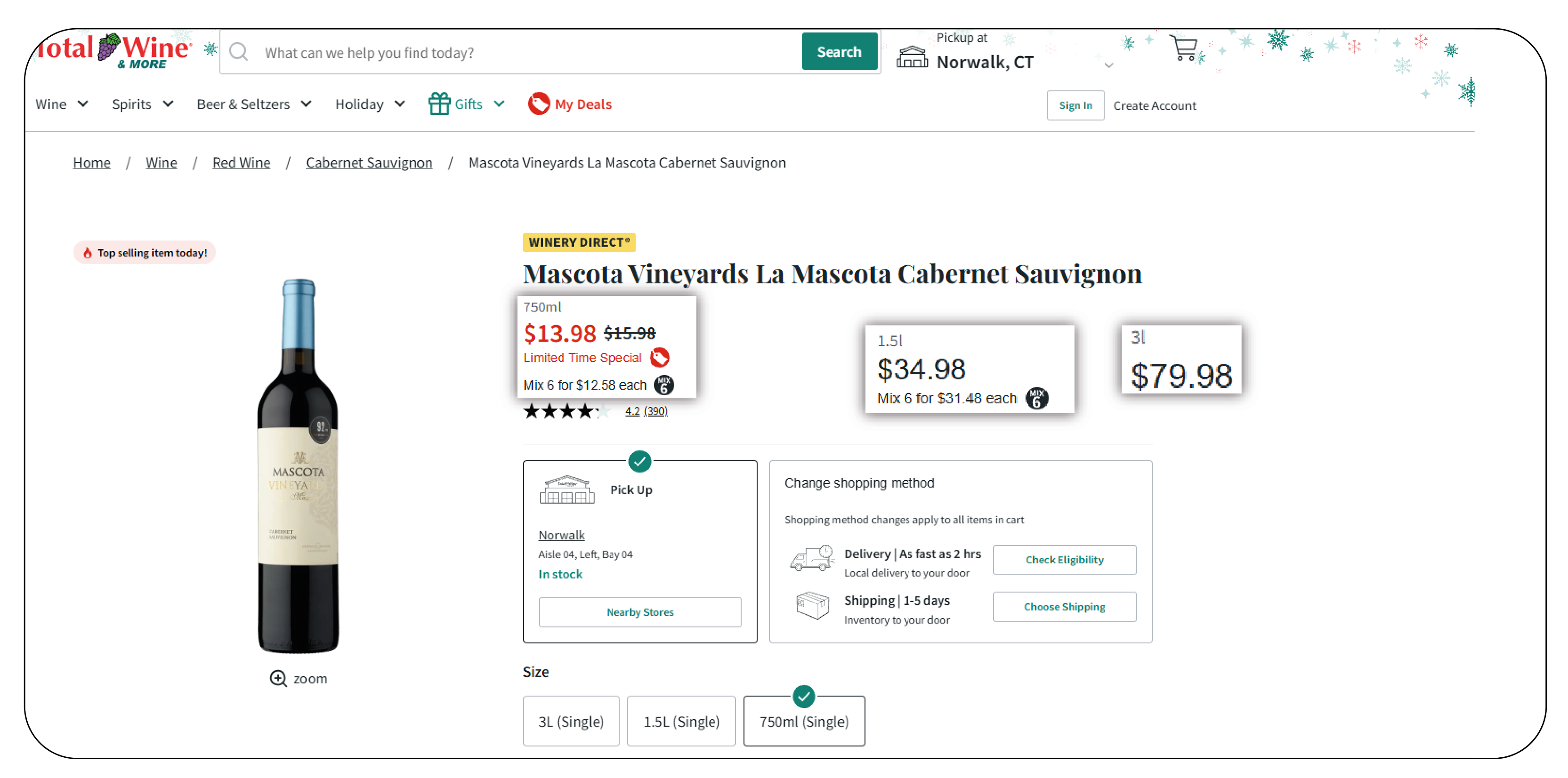This screenshot has height=778, width=1568.
Task: Expand the Wine menu chevron
Action: coord(83,104)
